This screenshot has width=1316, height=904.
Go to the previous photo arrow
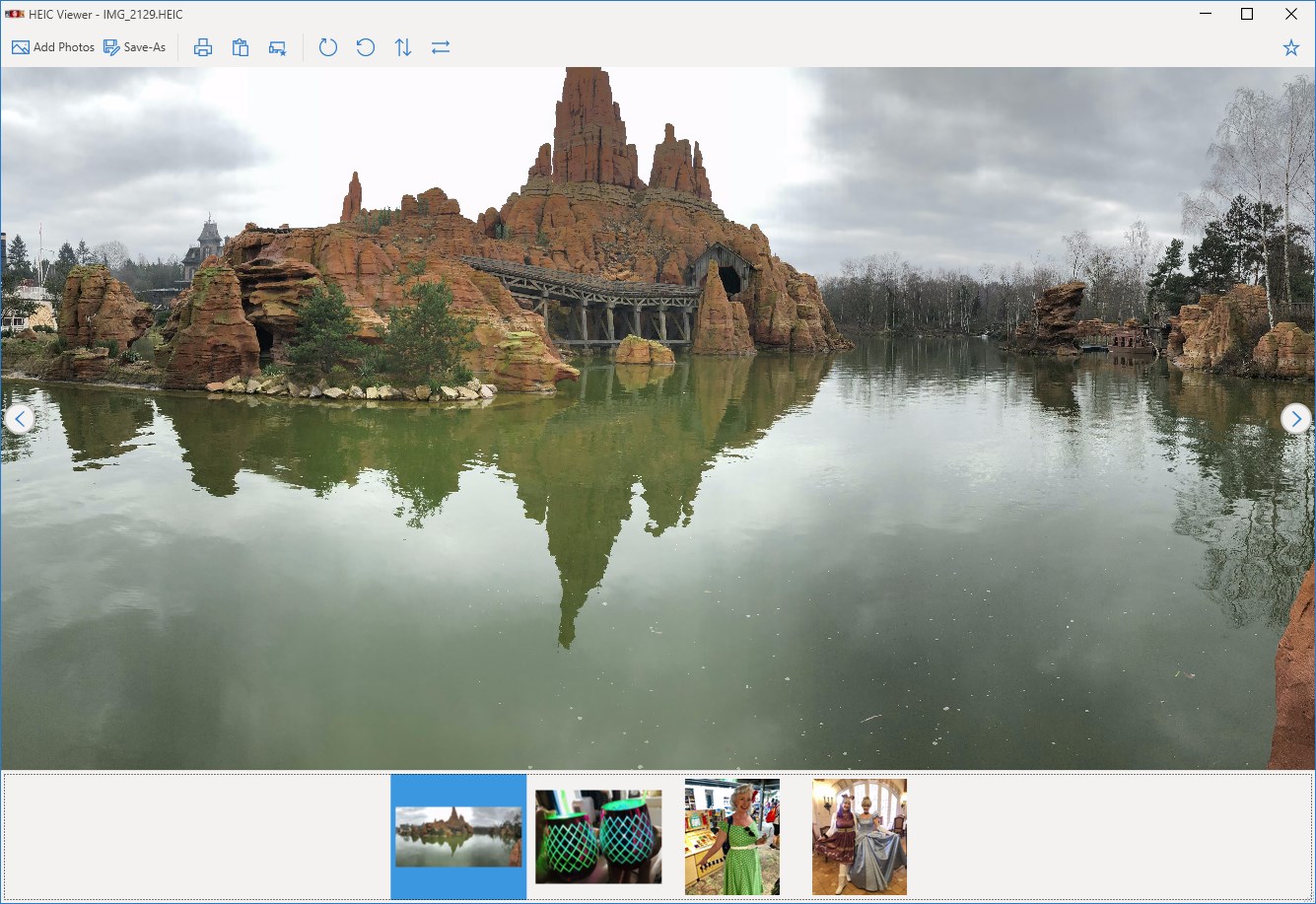[19, 419]
